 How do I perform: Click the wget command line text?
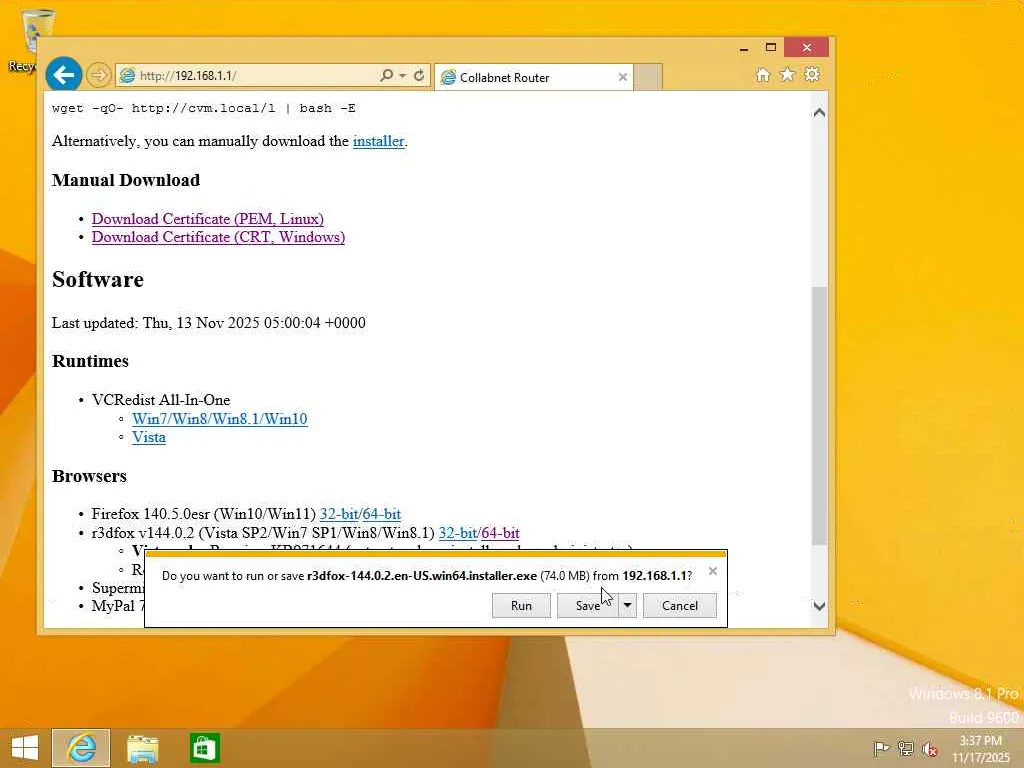click(204, 108)
